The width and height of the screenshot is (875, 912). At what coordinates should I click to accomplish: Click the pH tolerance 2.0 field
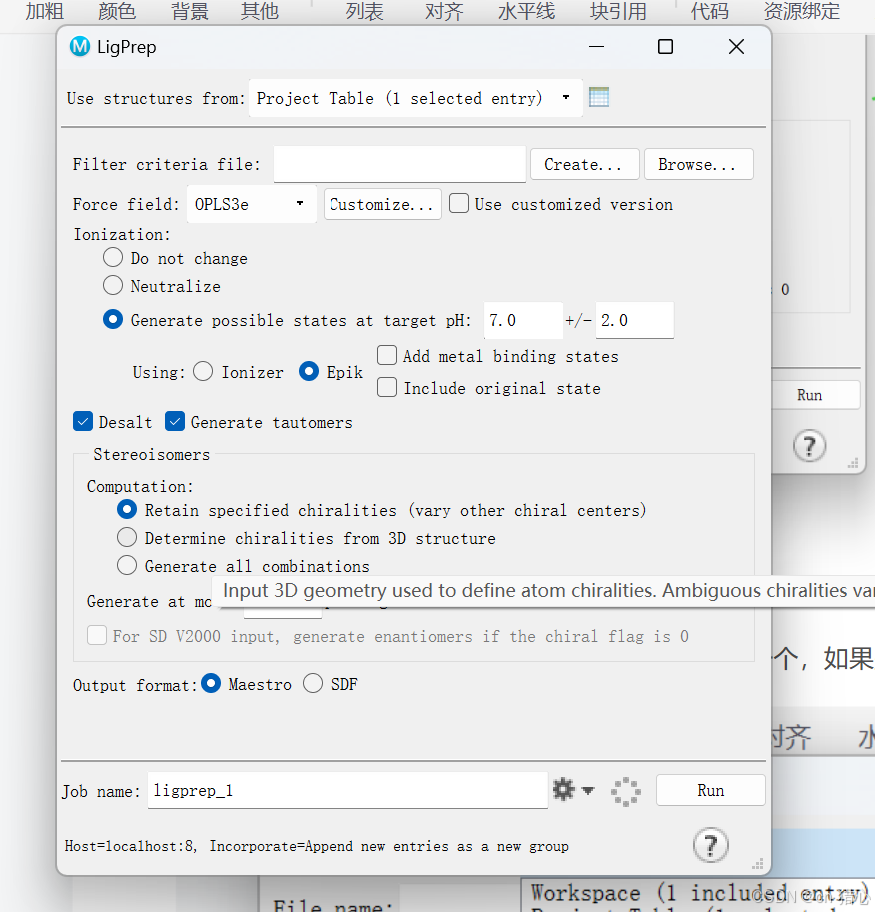click(635, 320)
